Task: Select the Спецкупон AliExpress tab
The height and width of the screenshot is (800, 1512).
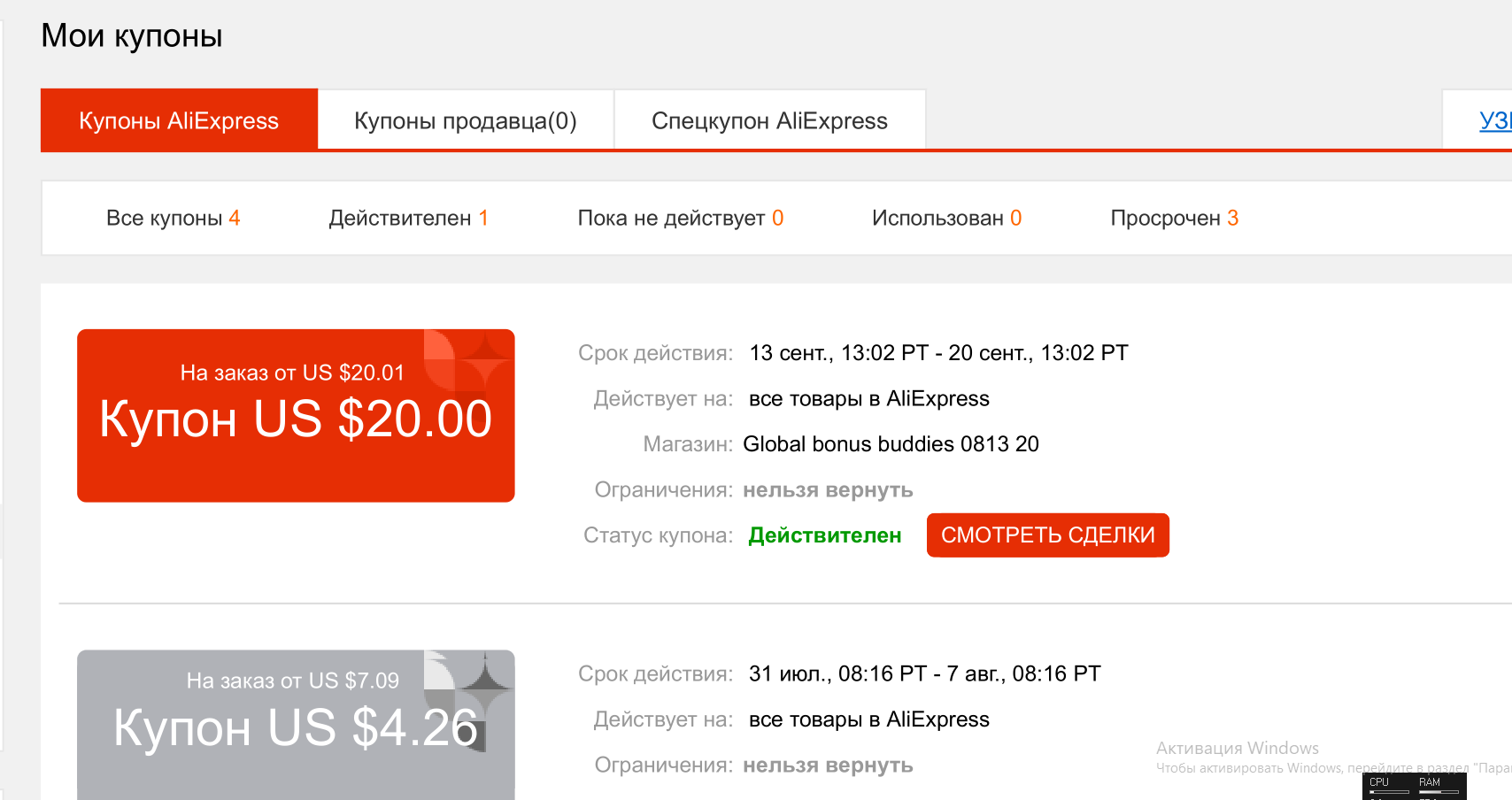Action: (x=769, y=120)
